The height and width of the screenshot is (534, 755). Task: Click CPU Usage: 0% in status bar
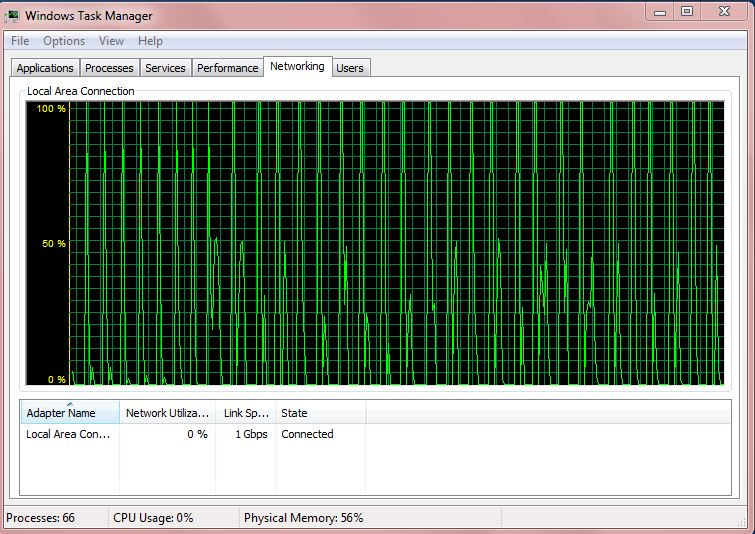153,518
